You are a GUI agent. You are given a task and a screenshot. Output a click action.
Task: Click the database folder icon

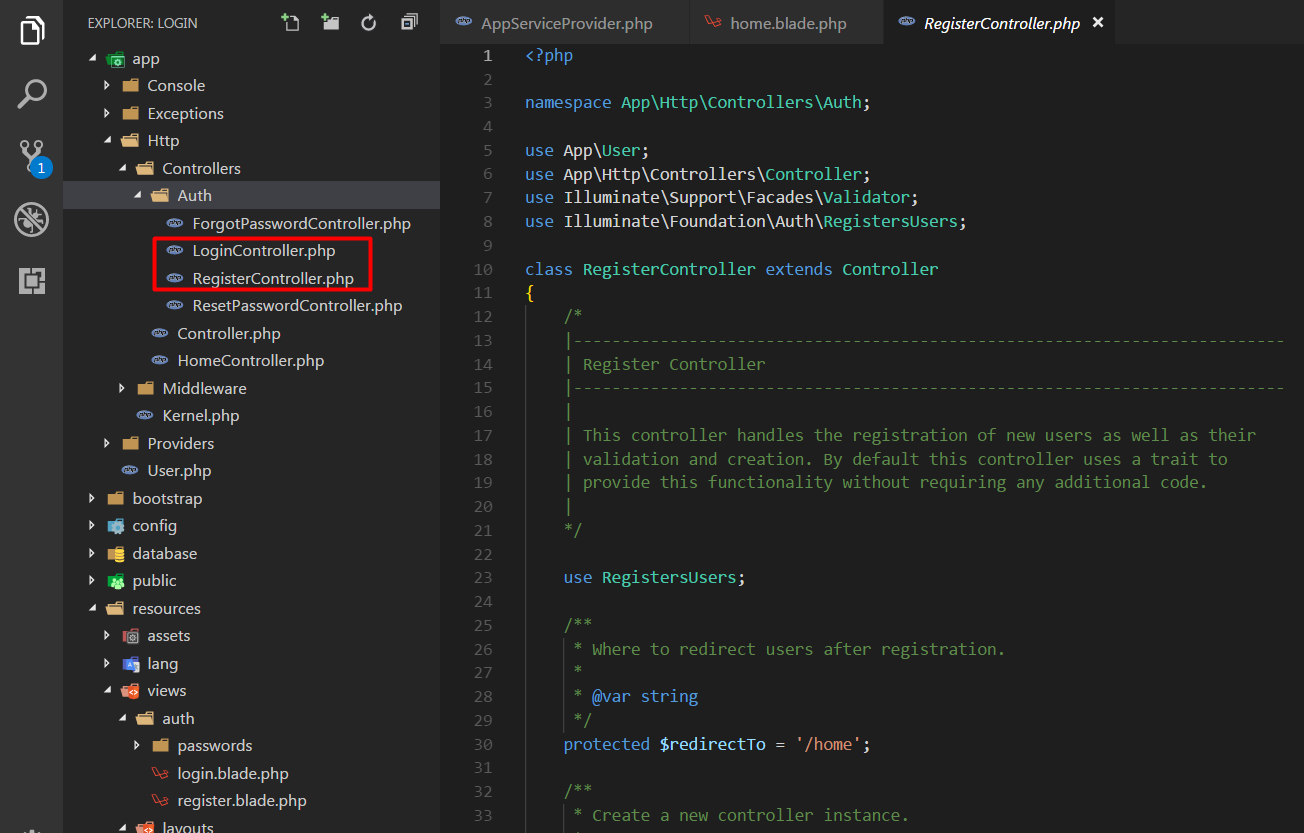[x=116, y=553]
